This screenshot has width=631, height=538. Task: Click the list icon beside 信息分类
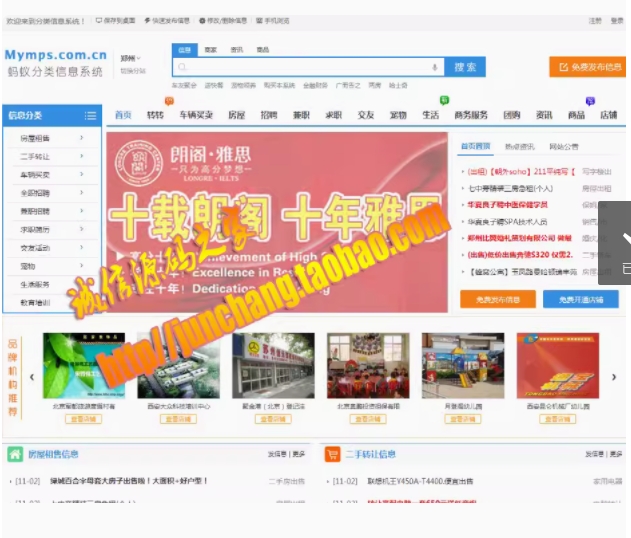(x=91, y=116)
